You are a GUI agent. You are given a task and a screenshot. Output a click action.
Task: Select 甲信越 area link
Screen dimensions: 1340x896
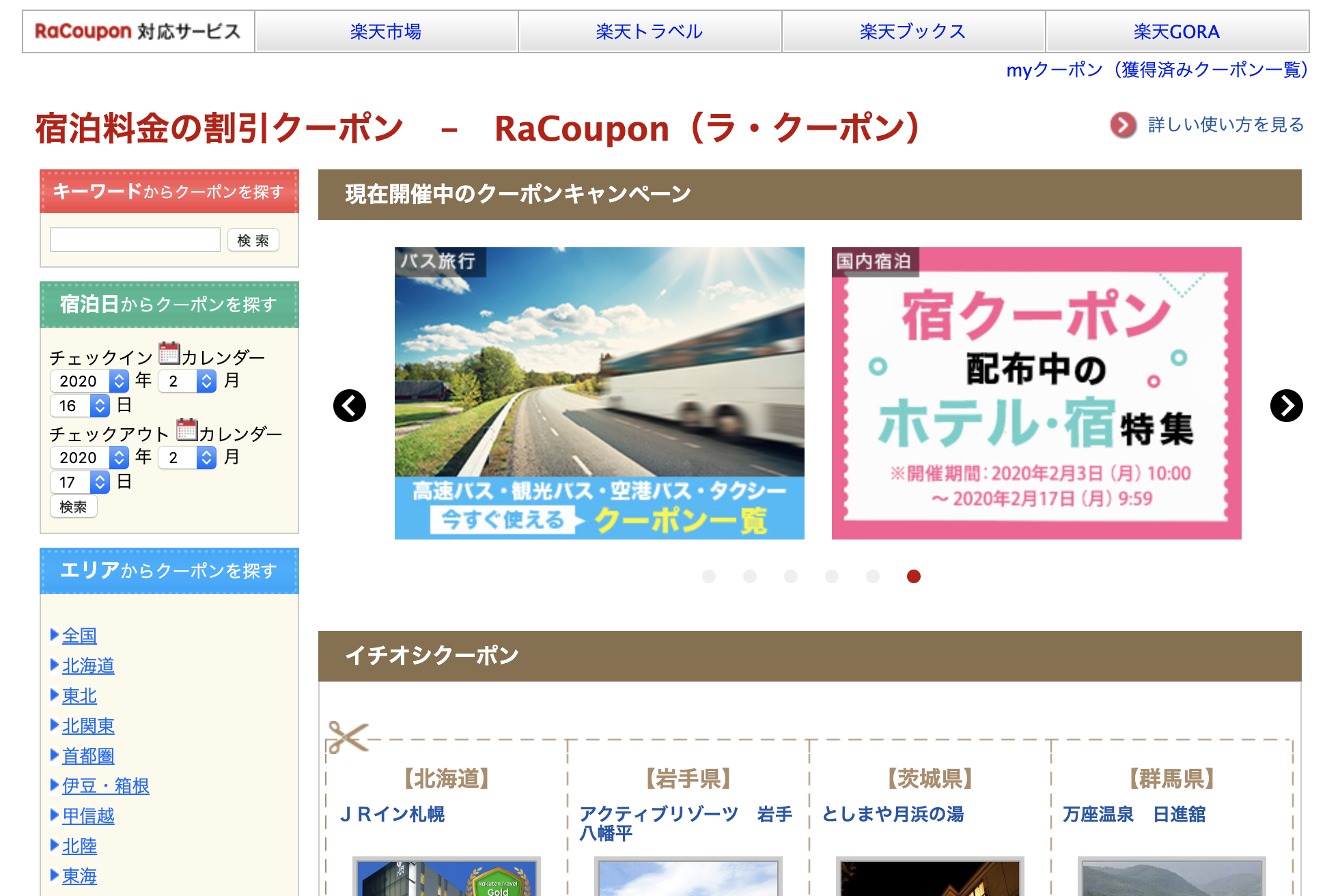click(88, 816)
